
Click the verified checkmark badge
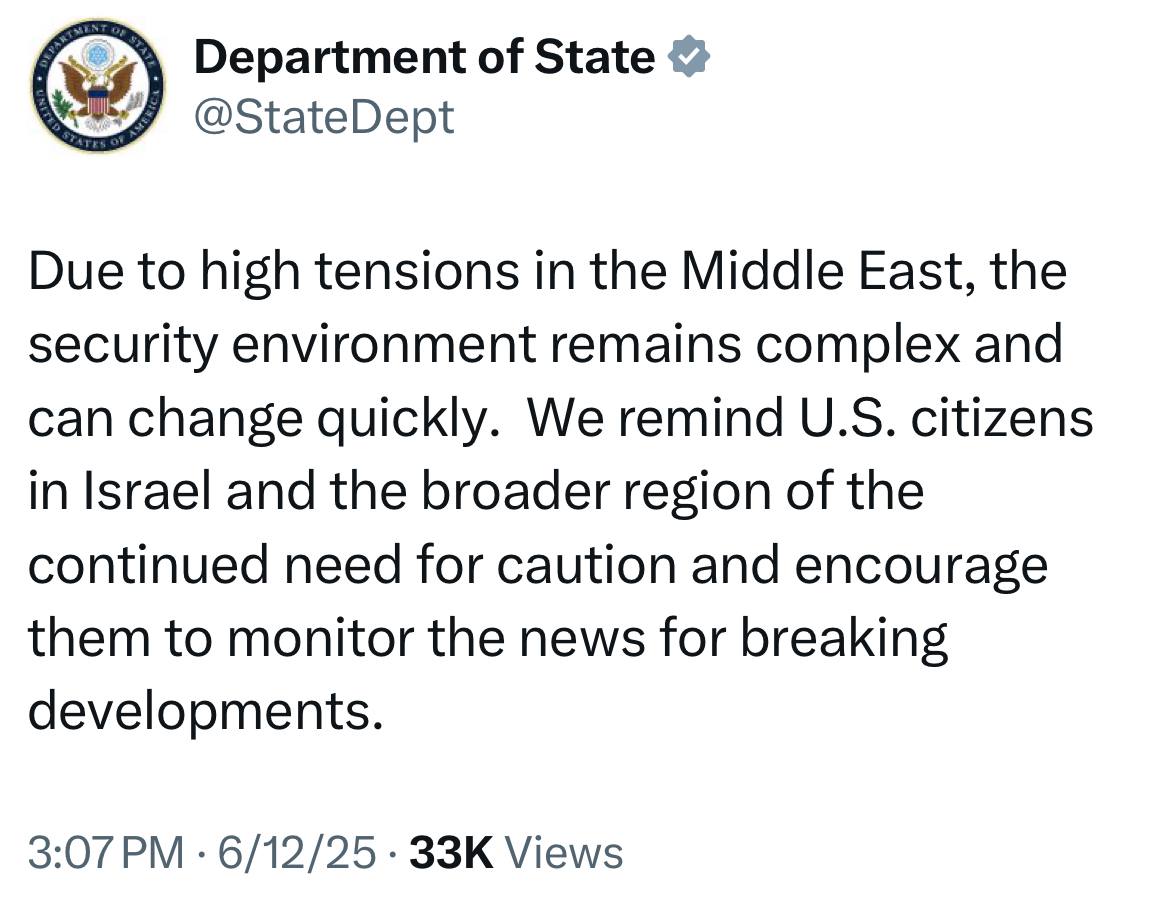click(x=689, y=57)
